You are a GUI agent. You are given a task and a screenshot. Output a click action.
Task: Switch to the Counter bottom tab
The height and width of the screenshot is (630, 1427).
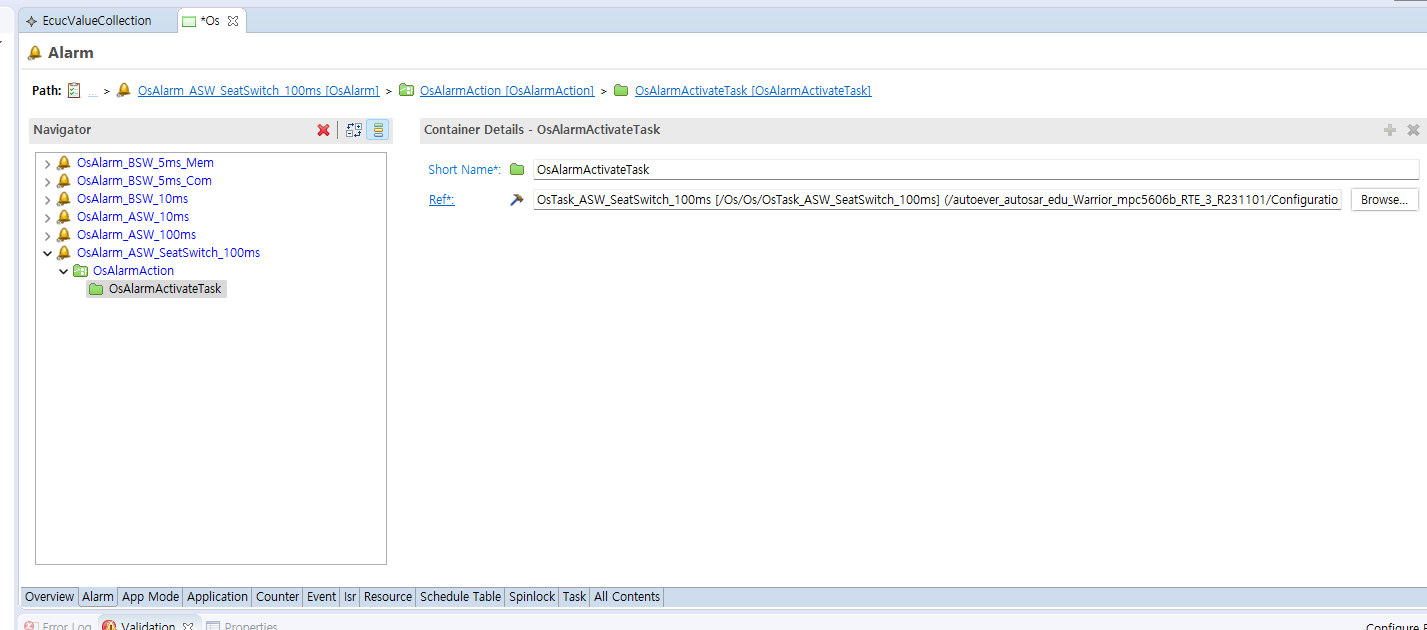[x=277, y=597]
